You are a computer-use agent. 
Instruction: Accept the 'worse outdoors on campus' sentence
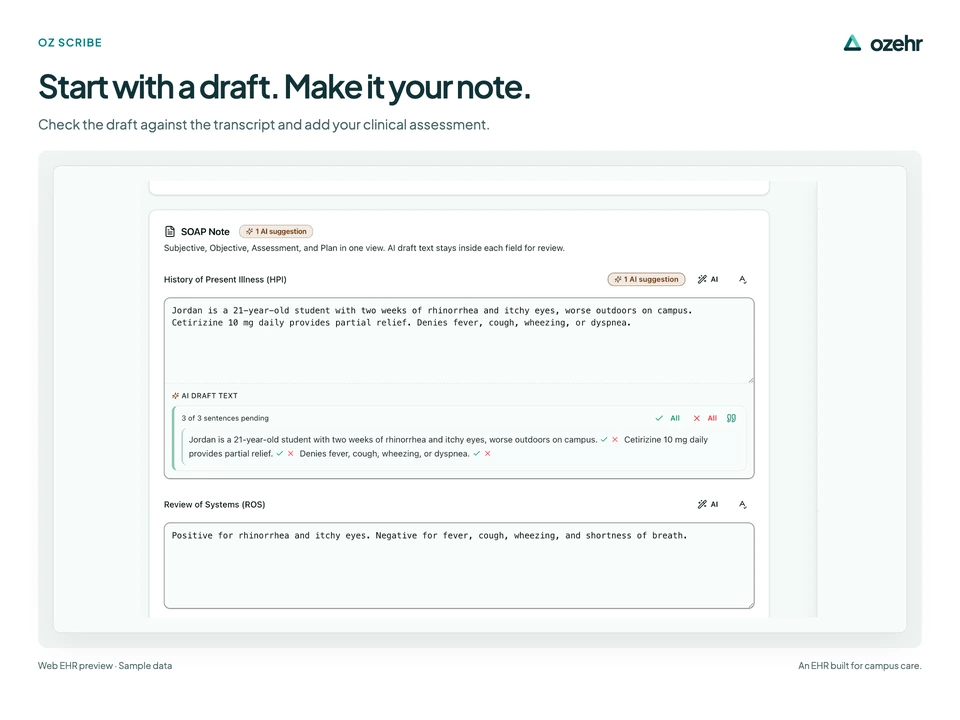click(x=604, y=440)
